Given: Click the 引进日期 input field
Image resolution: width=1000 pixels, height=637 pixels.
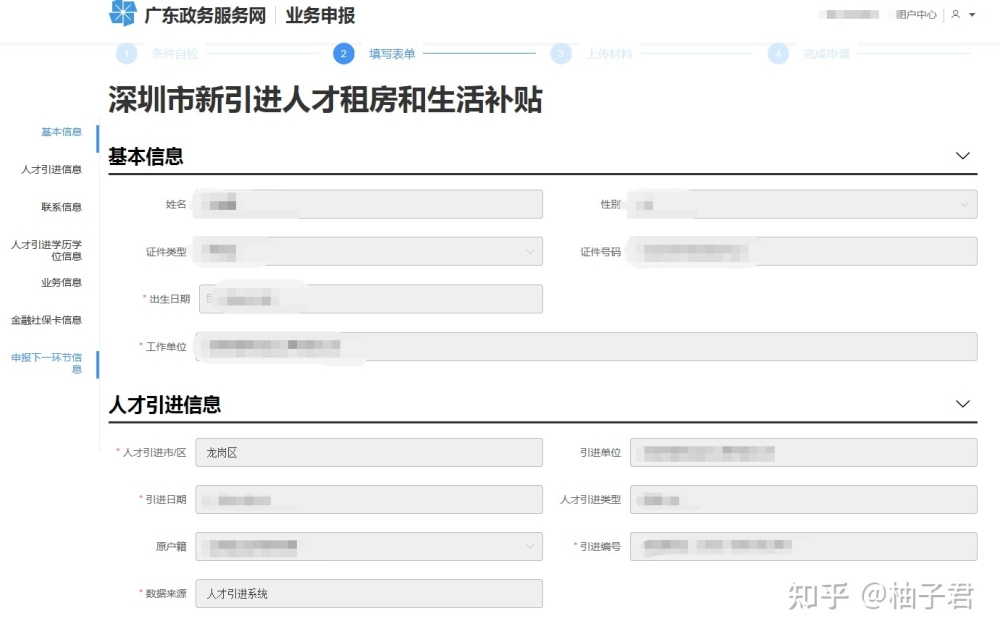Looking at the screenshot, I should point(369,499).
